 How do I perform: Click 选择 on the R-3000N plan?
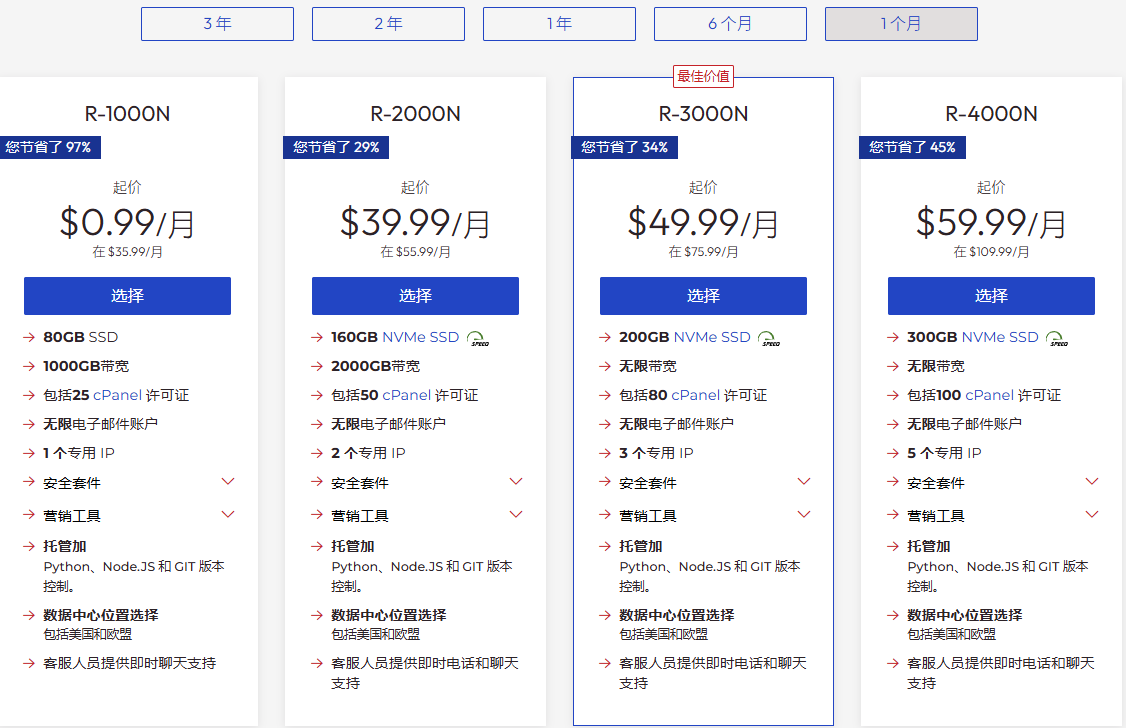703,296
